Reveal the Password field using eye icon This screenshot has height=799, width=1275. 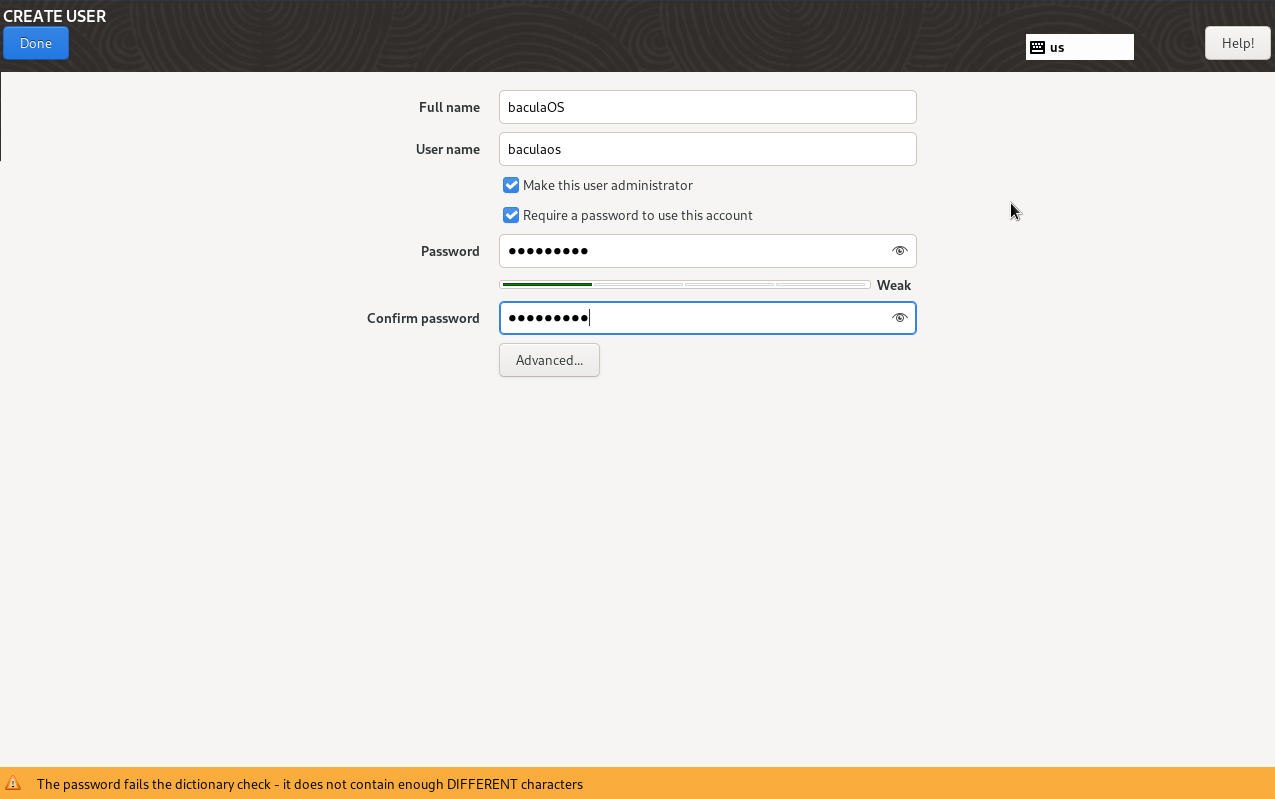coord(899,251)
